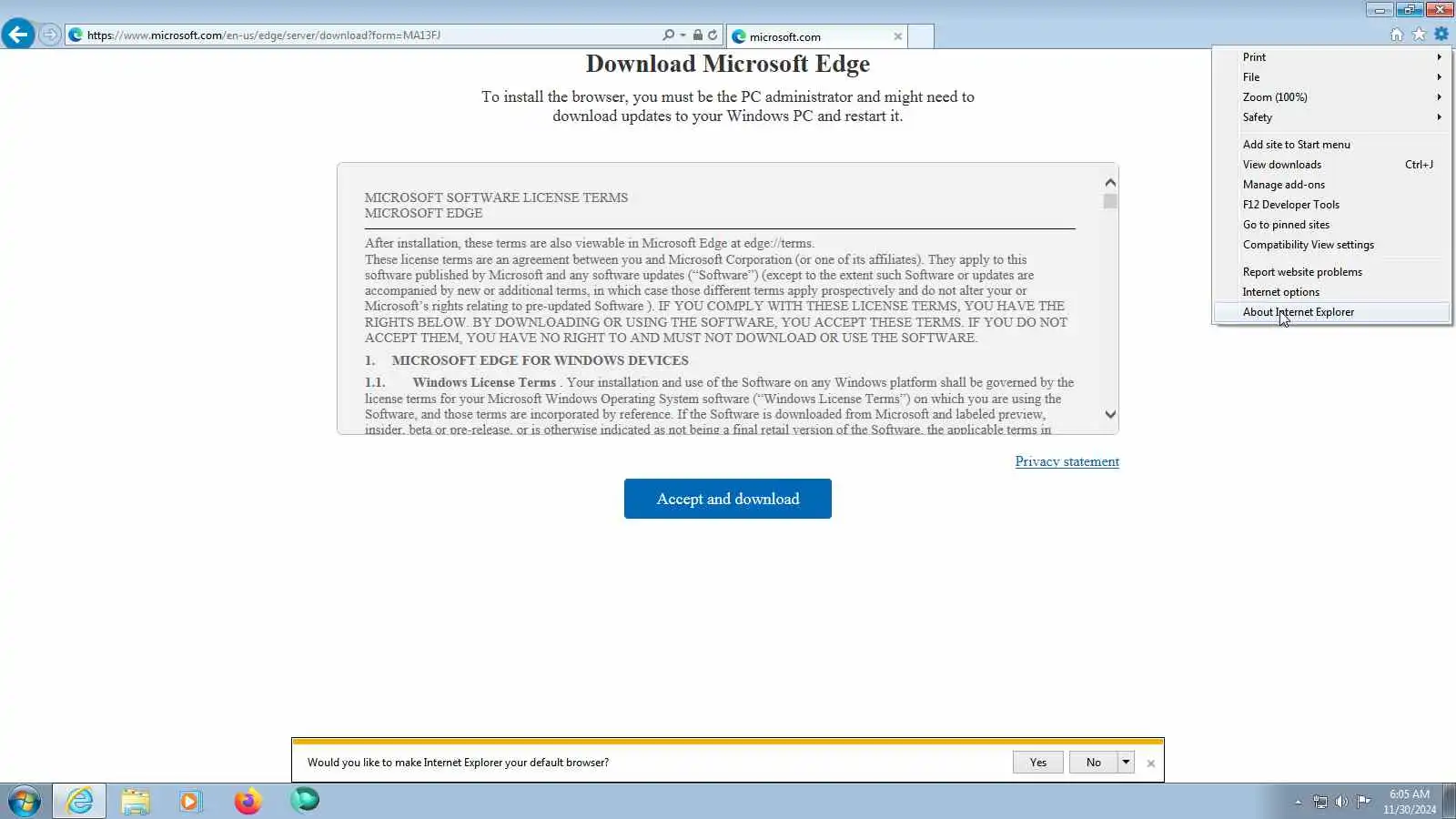Image resolution: width=1456 pixels, height=819 pixels.
Task: Choose Report website problems
Action: (x=1332, y=271)
